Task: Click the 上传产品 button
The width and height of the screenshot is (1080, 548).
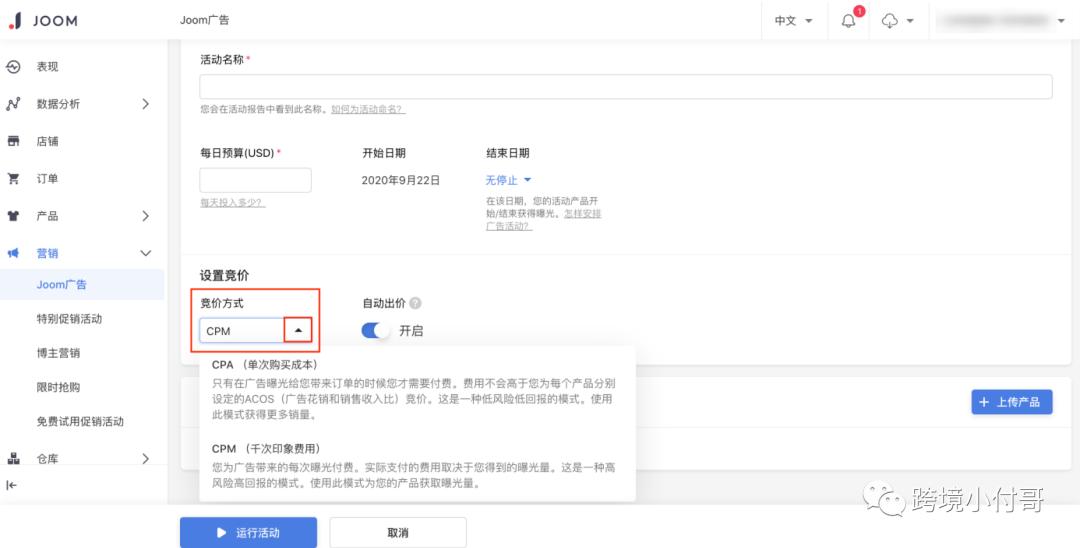Action: click(x=1012, y=402)
